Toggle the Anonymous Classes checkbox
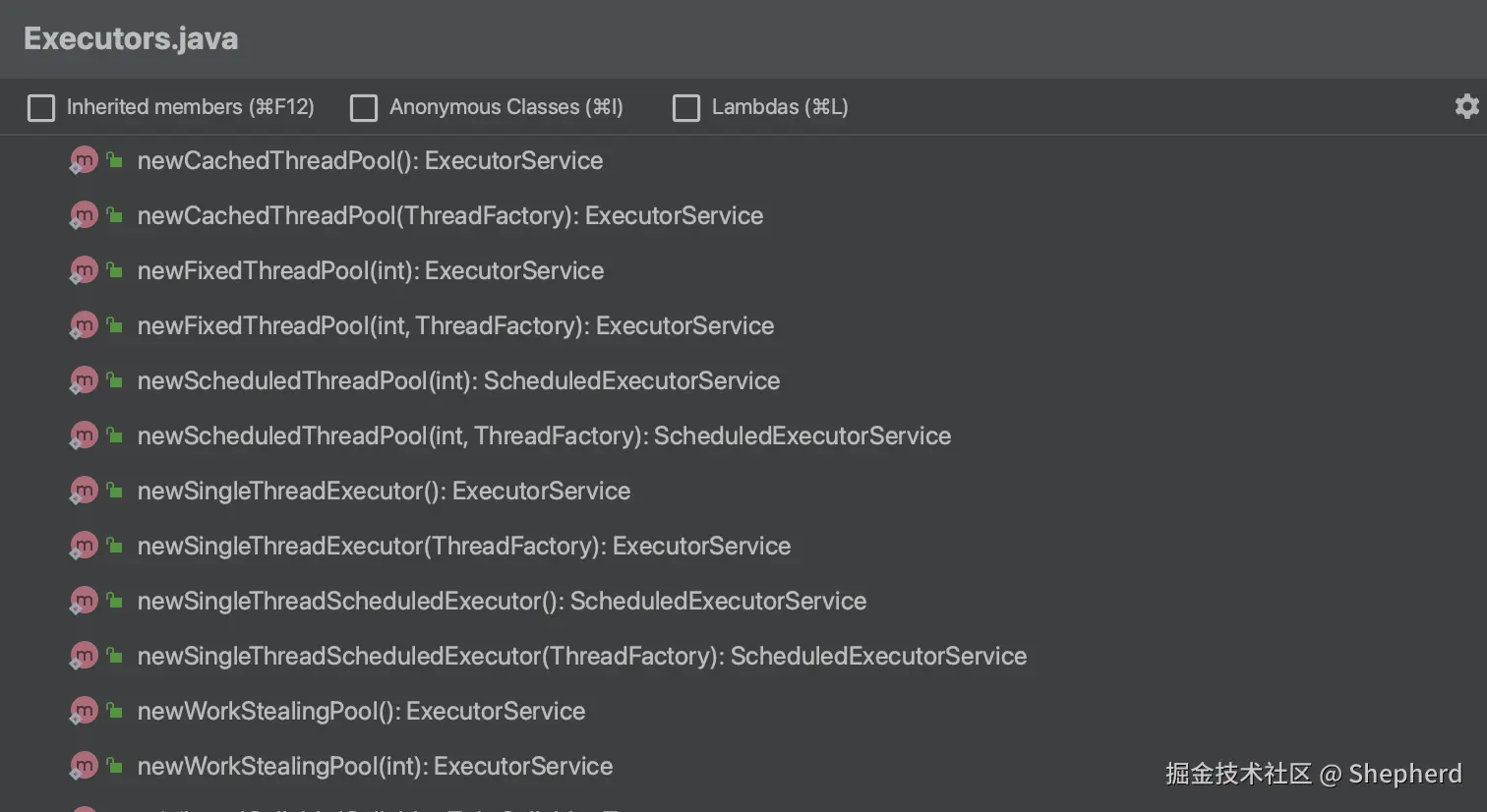This screenshot has width=1487, height=812. tap(364, 107)
